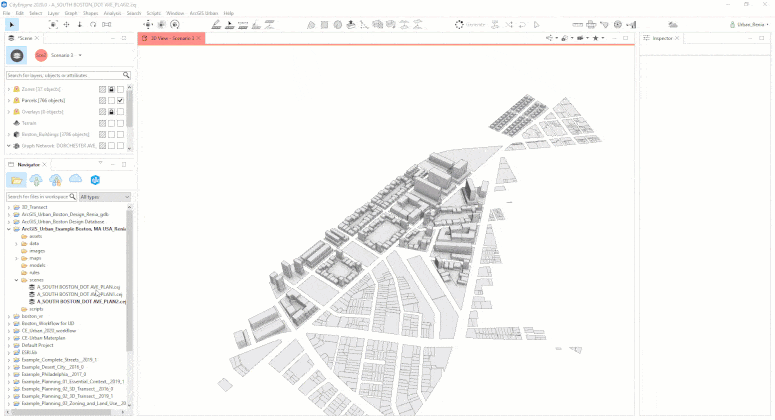Screen dimensions: 775x420
Task: Open the Analysis menu
Action: 112,13
